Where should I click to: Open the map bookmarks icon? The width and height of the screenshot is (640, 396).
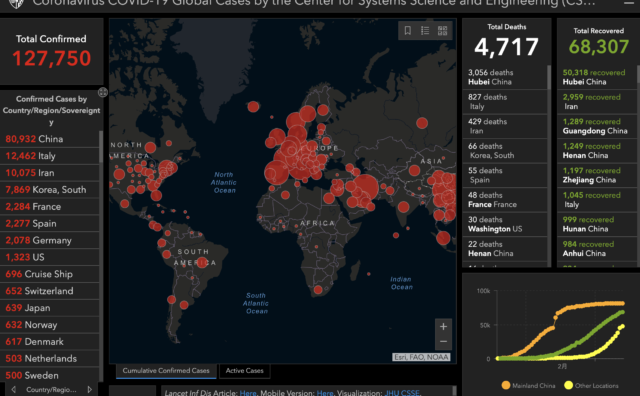[x=407, y=31]
